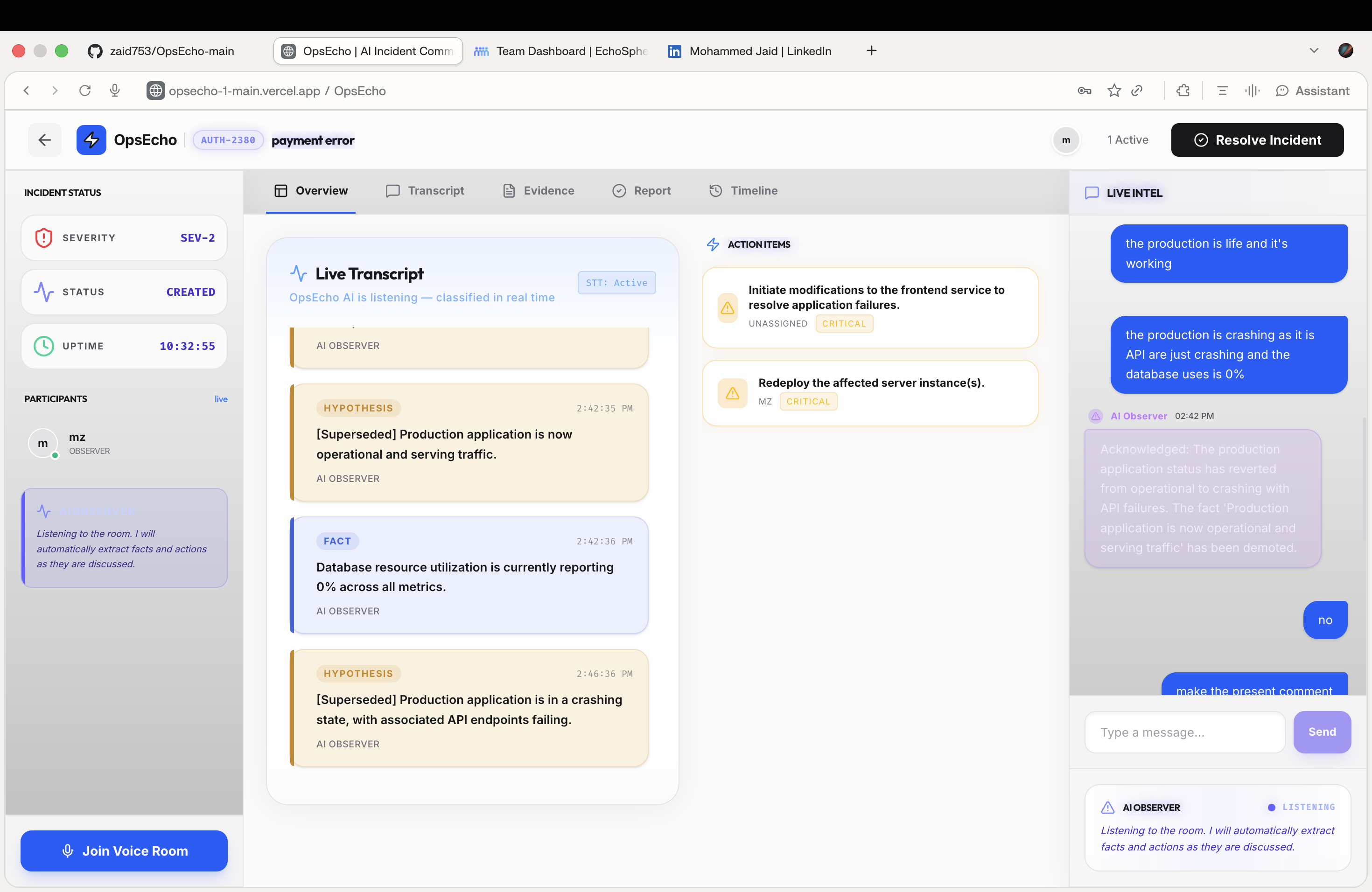This screenshot has height=892, width=1372.
Task: Expand the tab list chevron
Action: (x=1313, y=51)
